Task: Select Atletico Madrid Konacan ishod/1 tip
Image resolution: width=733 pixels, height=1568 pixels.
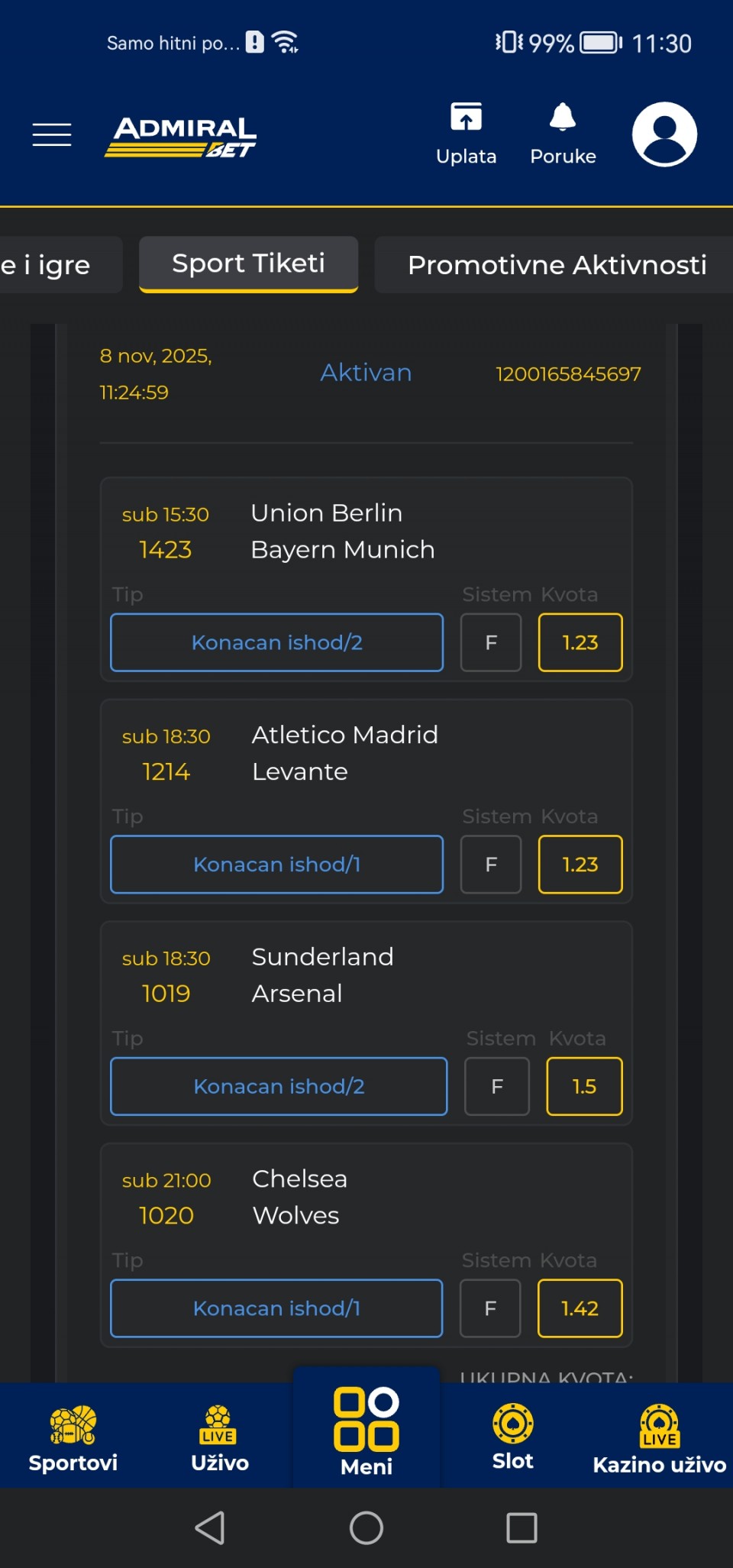Action: [276, 865]
